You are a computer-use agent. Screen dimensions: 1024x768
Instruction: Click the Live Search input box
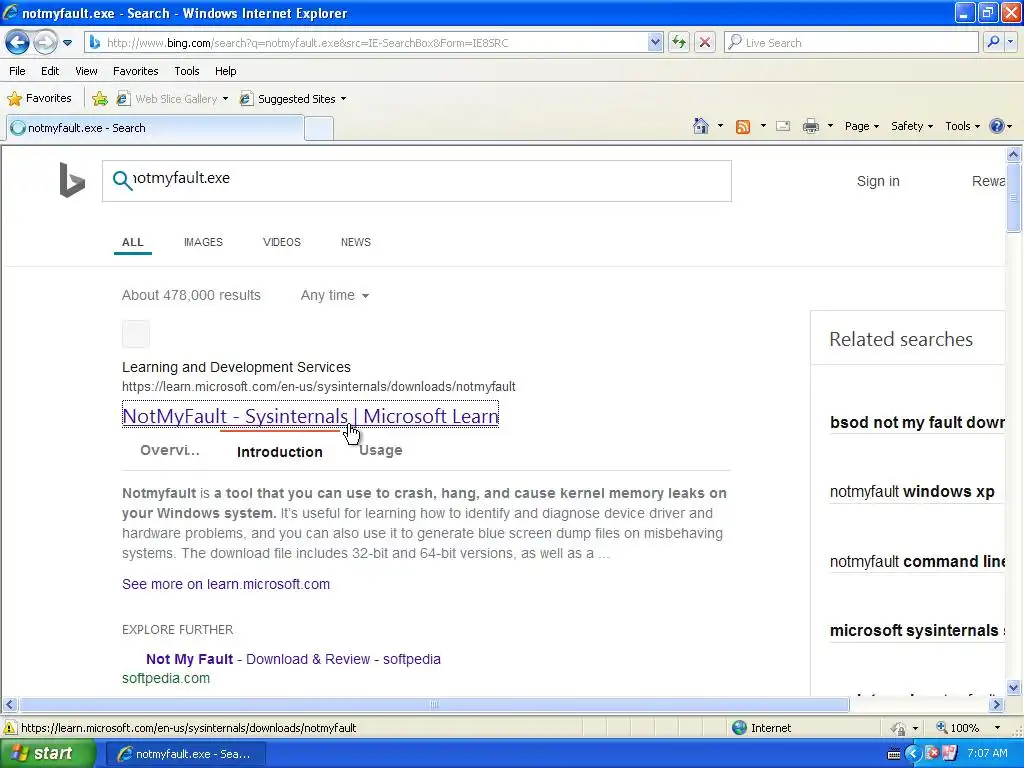point(851,43)
